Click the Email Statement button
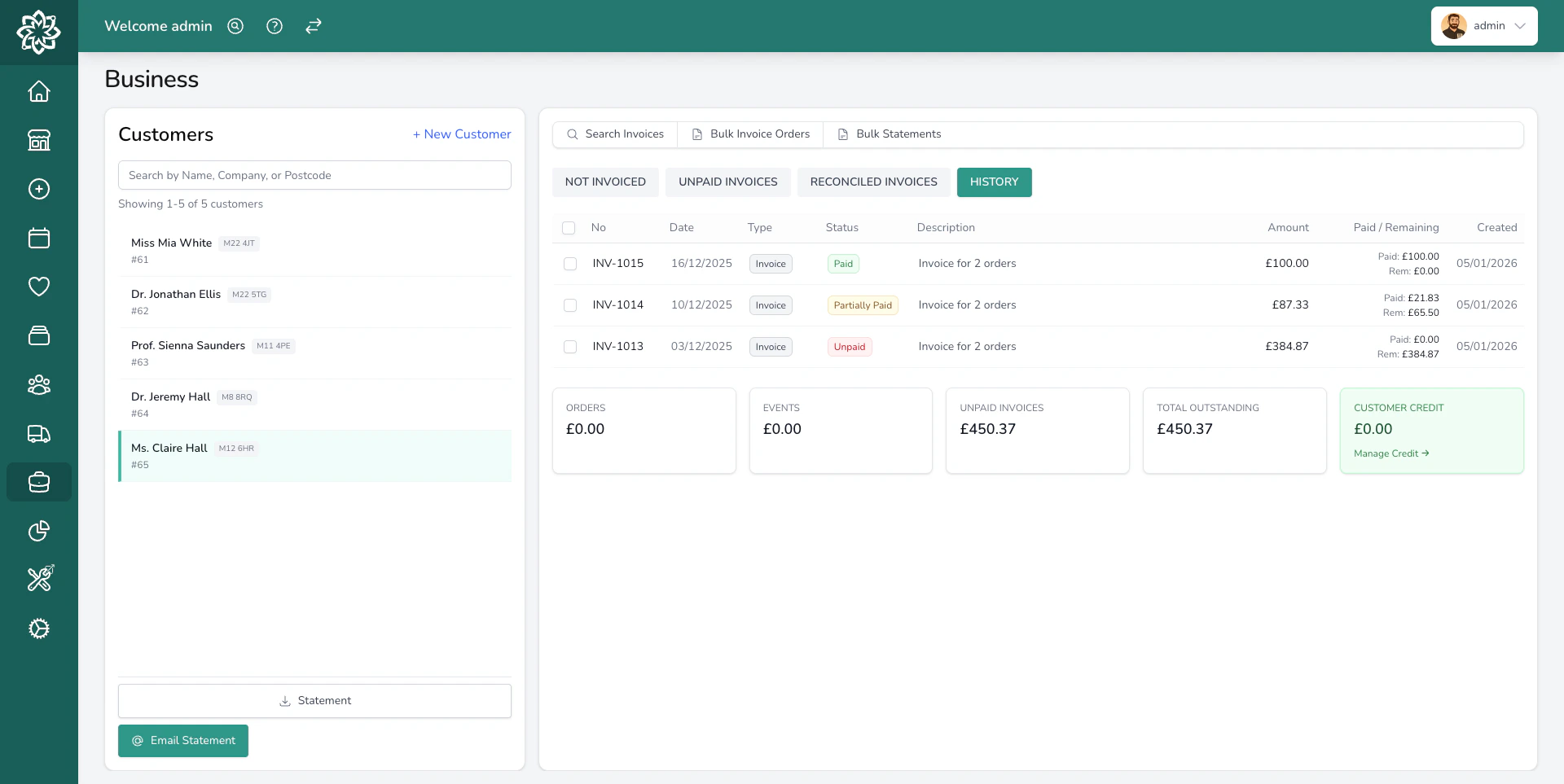Image resolution: width=1564 pixels, height=784 pixels. pyautogui.click(x=182, y=741)
